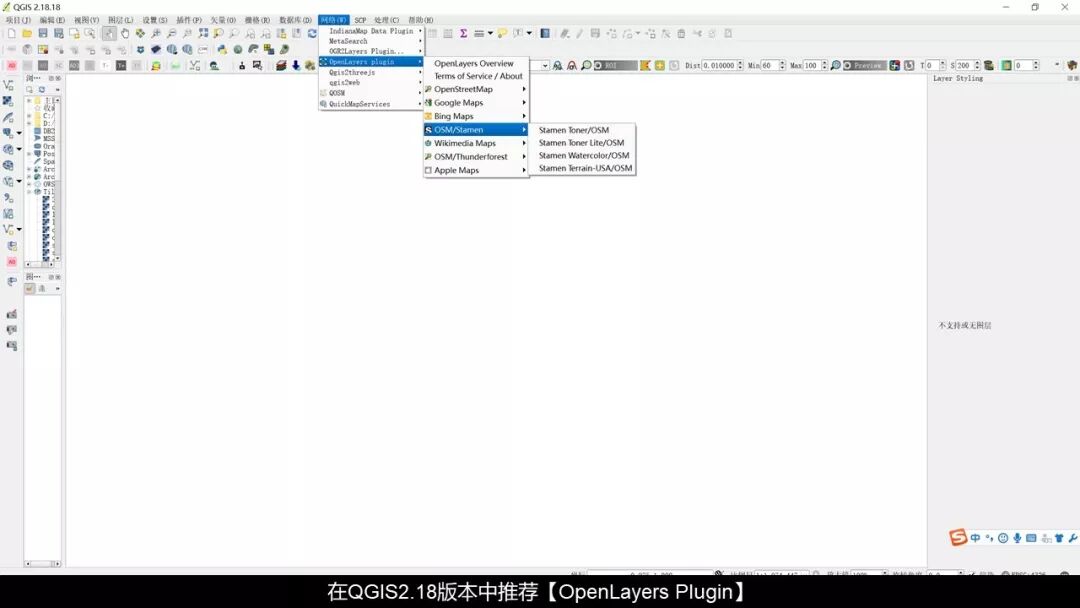Click the Sogou microphone voice input icon

[x=1017, y=538]
